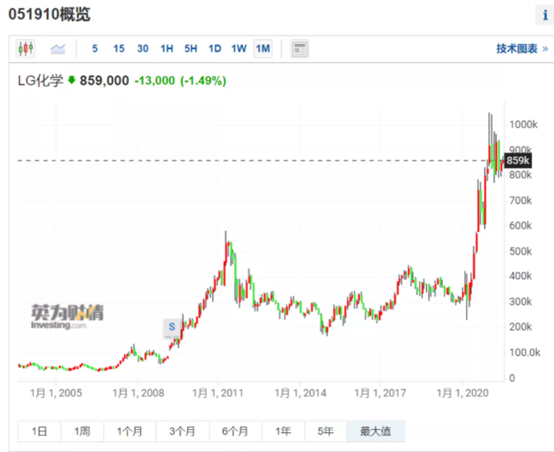Select the 30 minute interval

(x=143, y=48)
